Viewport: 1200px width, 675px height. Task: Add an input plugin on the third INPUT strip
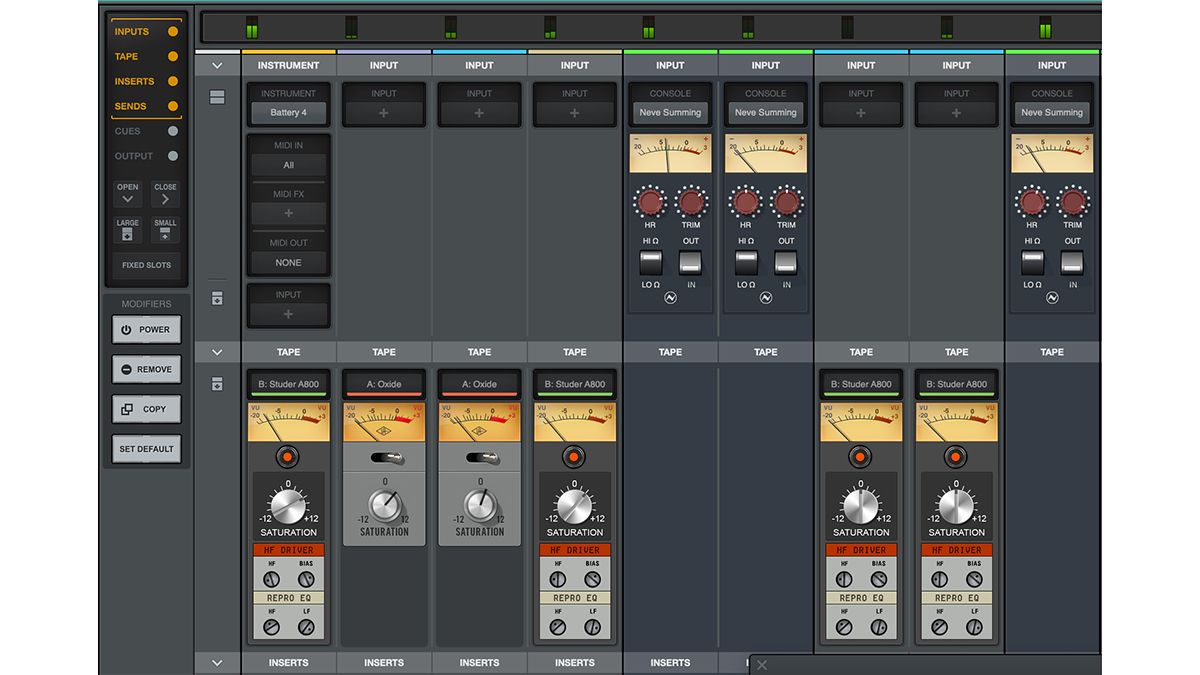(x=575, y=113)
